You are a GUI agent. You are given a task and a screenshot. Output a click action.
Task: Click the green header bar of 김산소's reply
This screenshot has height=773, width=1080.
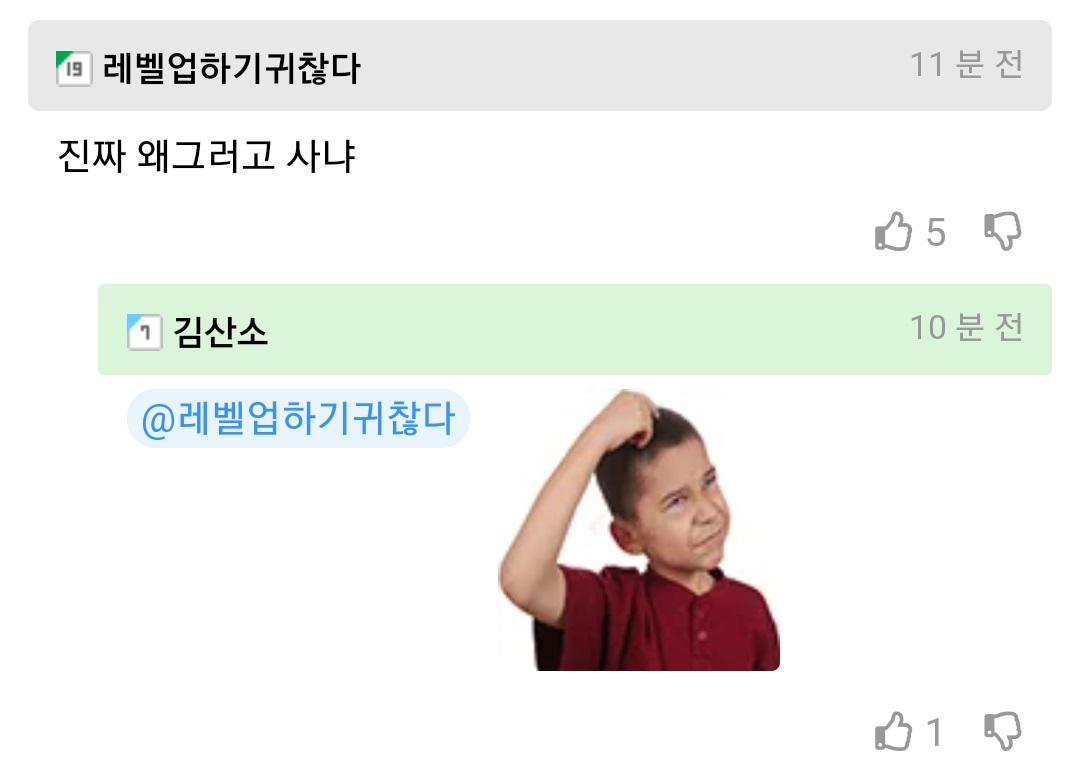pos(600,330)
